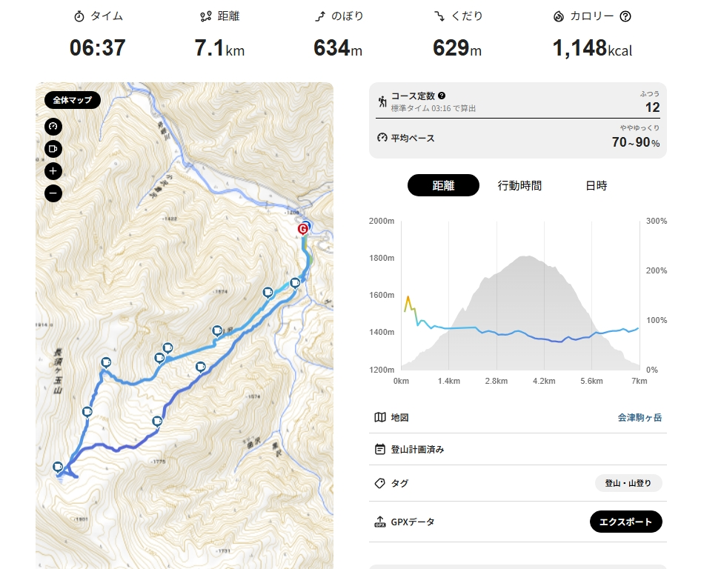This screenshot has height=569, width=724.
Task: Open the コース定数 help question icon
Action: point(442,96)
